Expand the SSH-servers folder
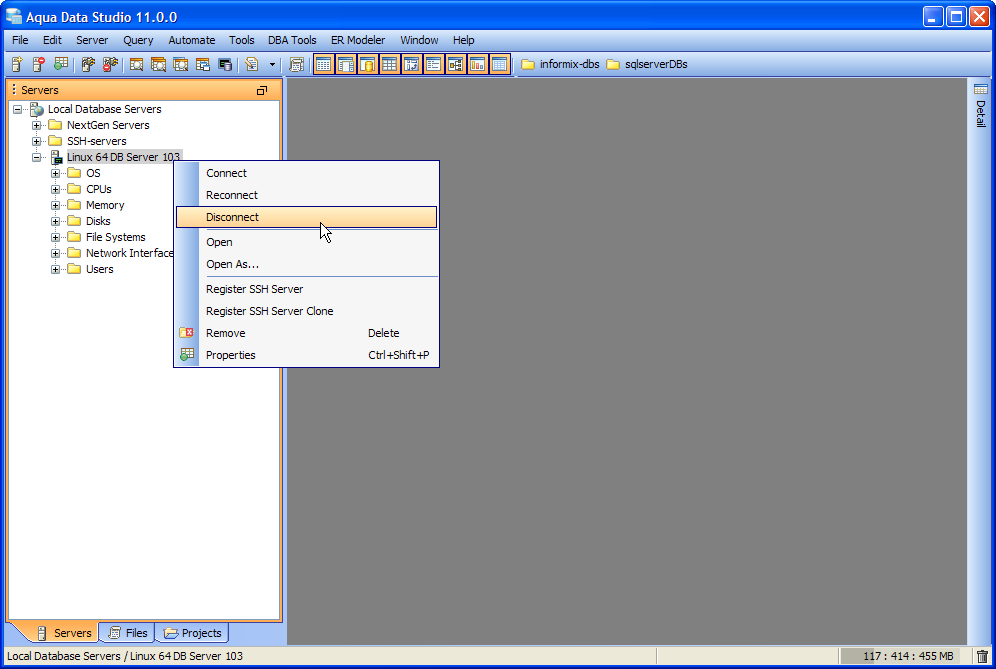Image resolution: width=996 pixels, height=669 pixels. click(x=36, y=141)
